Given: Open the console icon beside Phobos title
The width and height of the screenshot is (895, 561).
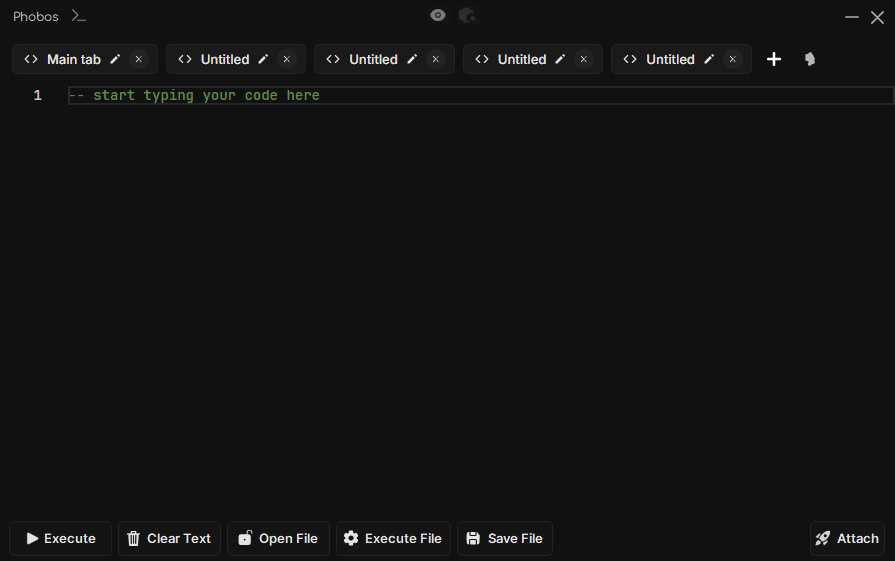Looking at the screenshot, I should 79,16.
